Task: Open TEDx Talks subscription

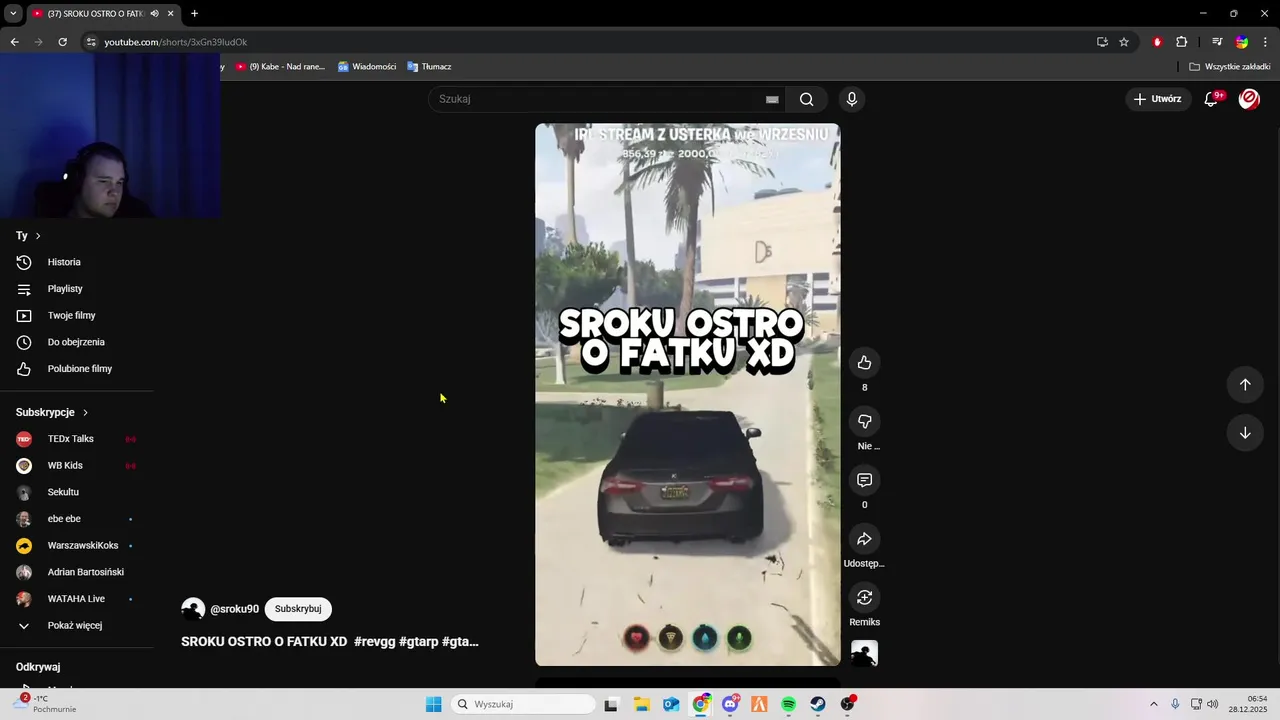Action: [x=76, y=439]
